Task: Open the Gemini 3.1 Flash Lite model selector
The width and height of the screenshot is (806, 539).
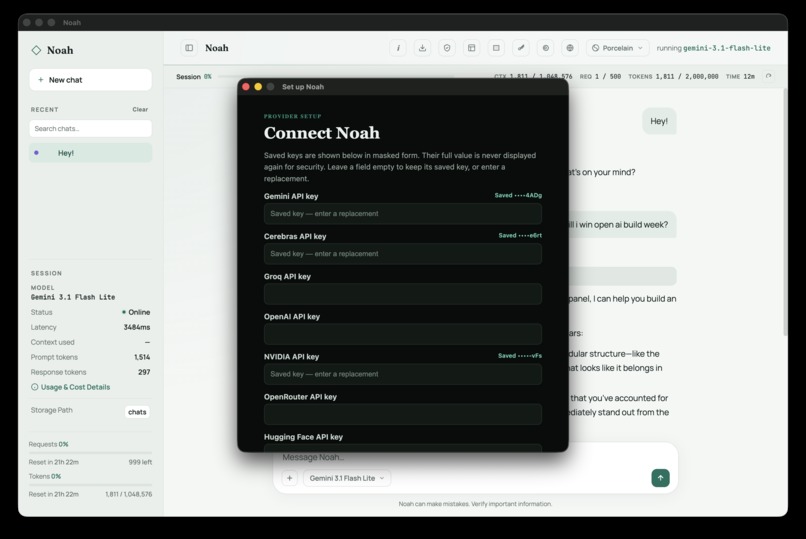Action: pyautogui.click(x=347, y=478)
